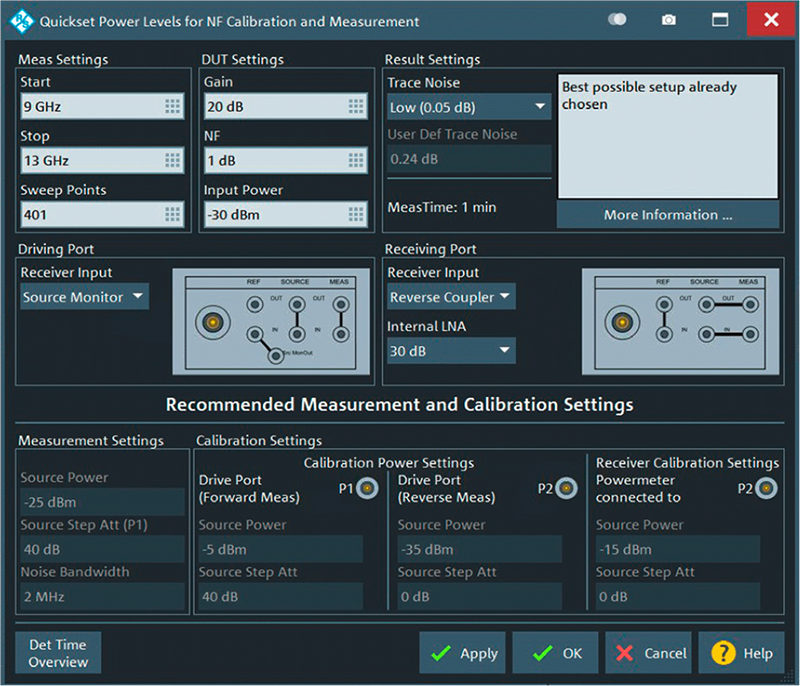Click the Help button
800x686 pixels.
(741, 653)
